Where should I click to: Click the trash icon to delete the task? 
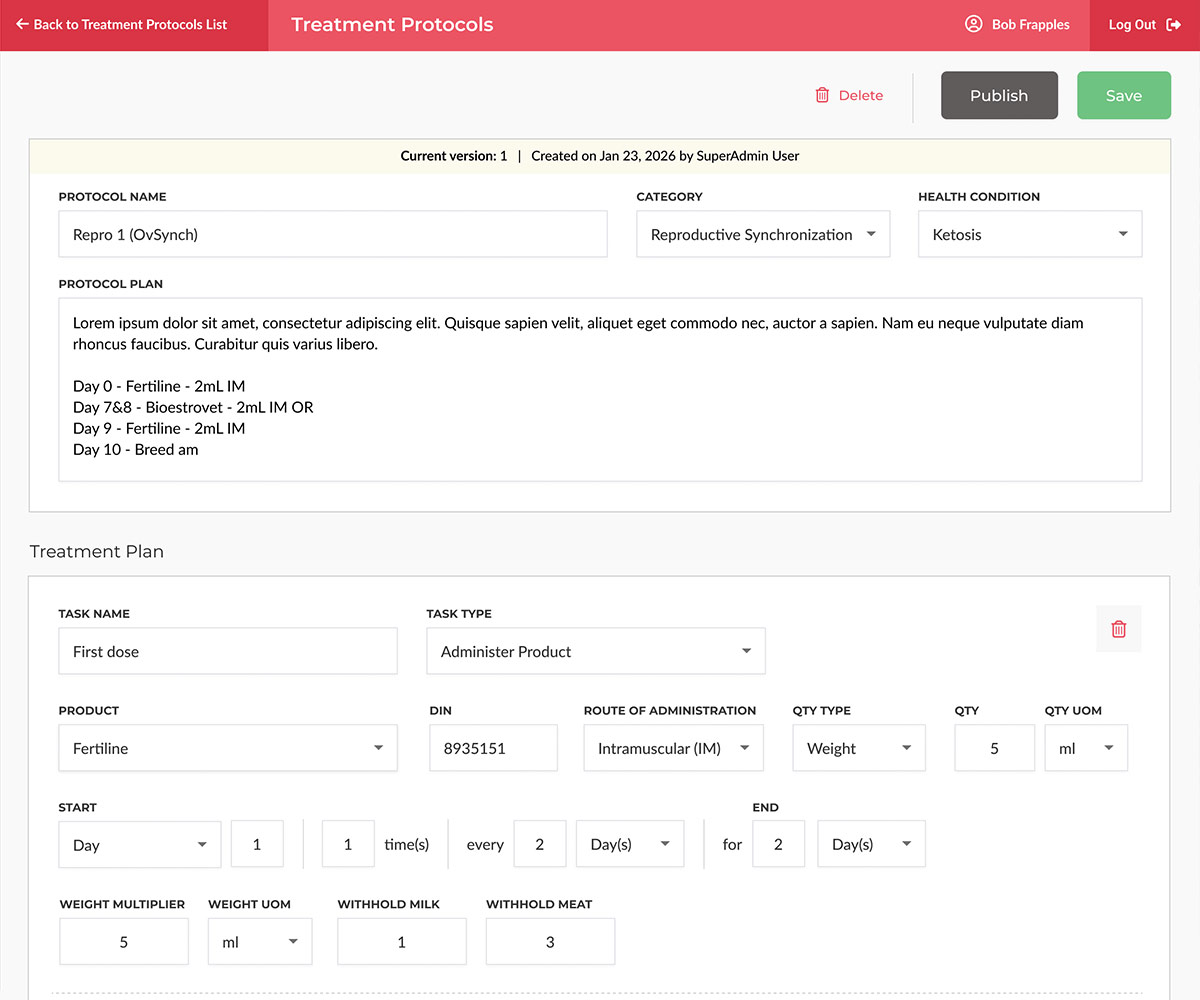1118,629
